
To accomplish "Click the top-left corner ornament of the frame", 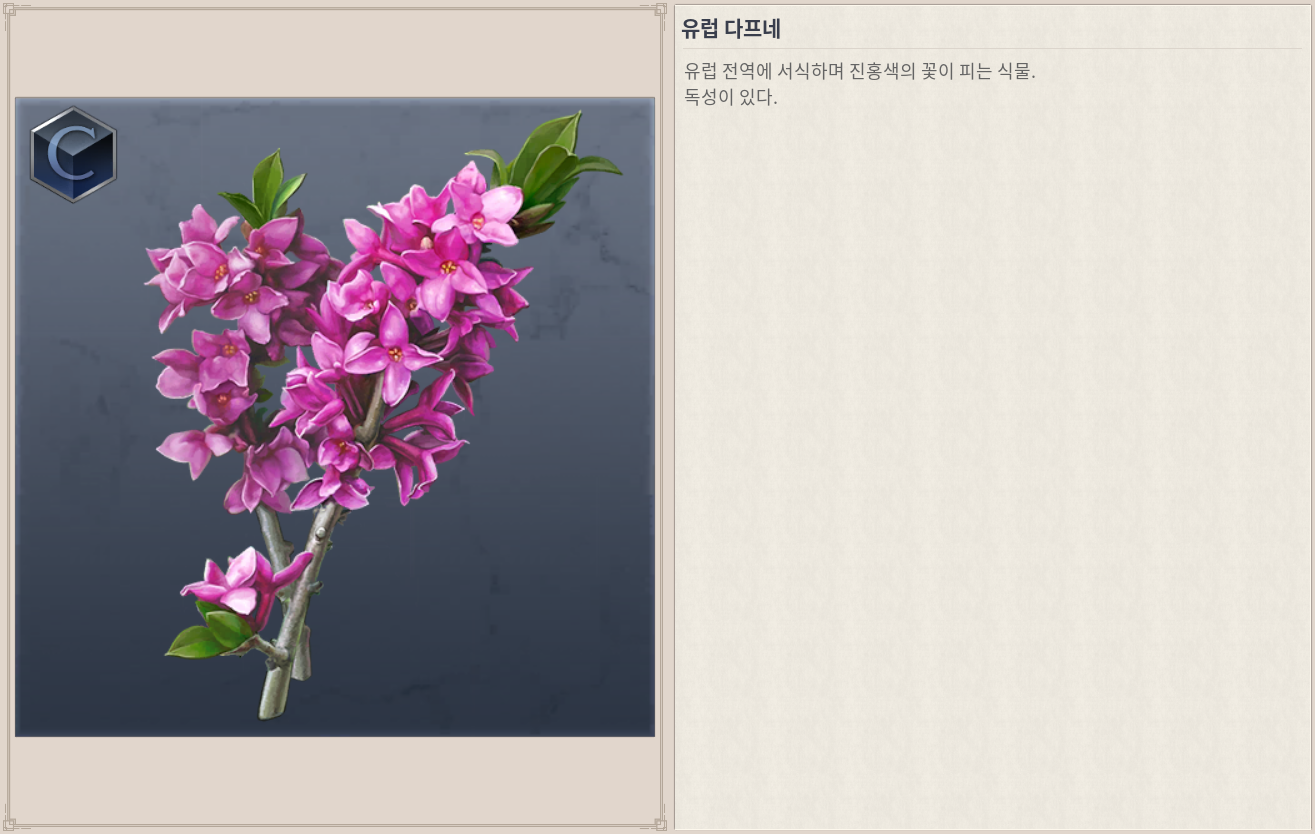I will coord(14,12).
